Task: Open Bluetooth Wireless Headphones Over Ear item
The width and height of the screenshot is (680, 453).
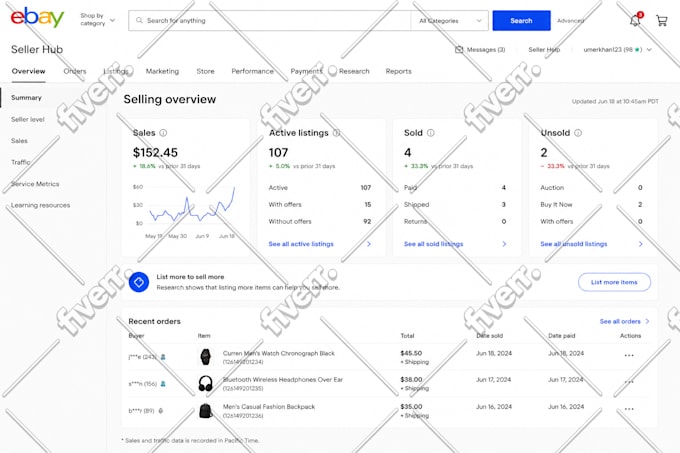Action: click(x=282, y=379)
